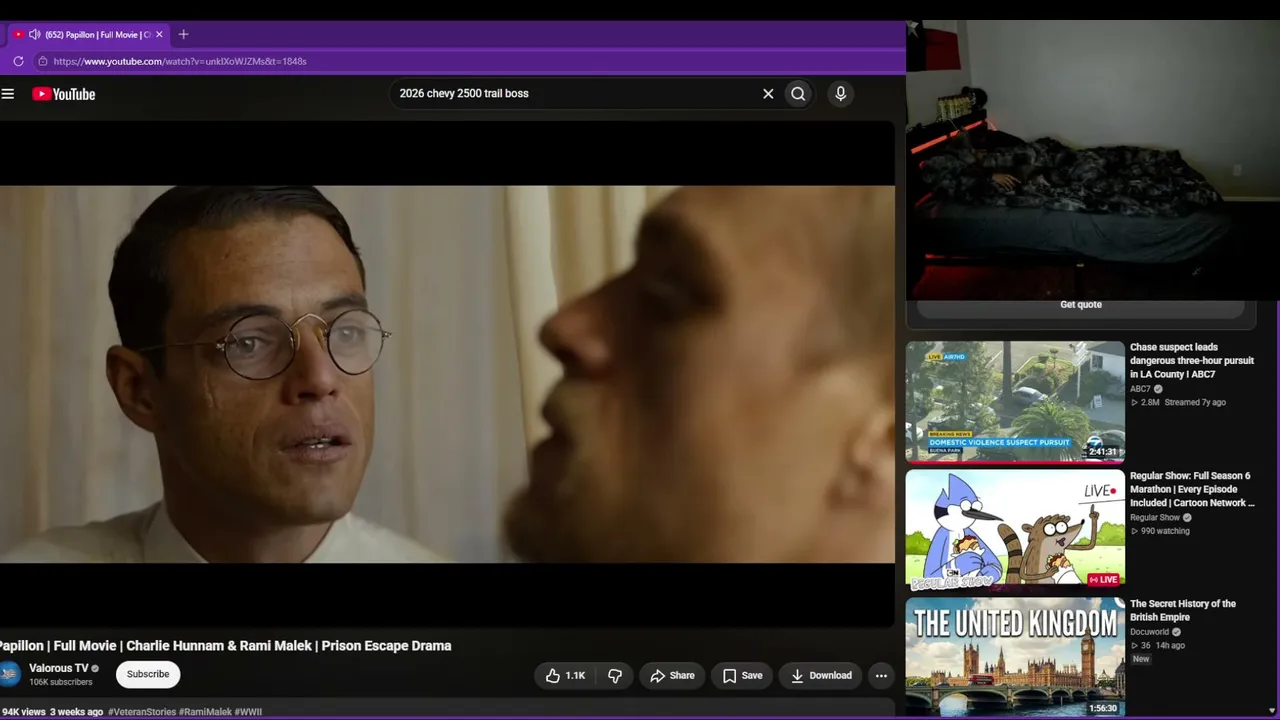Open the #VeteranStories hashtag
The image size is (1280, 720).
point(142,712)
